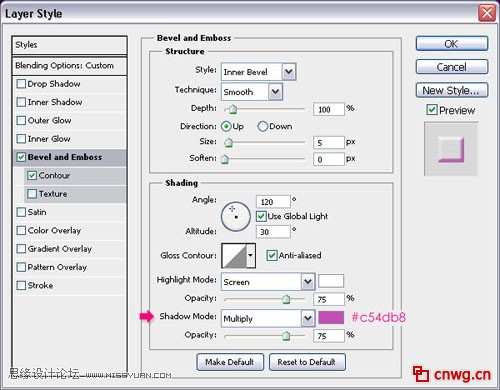
Task: Enable the Texture checkbox
Action: tap(32, 194)
